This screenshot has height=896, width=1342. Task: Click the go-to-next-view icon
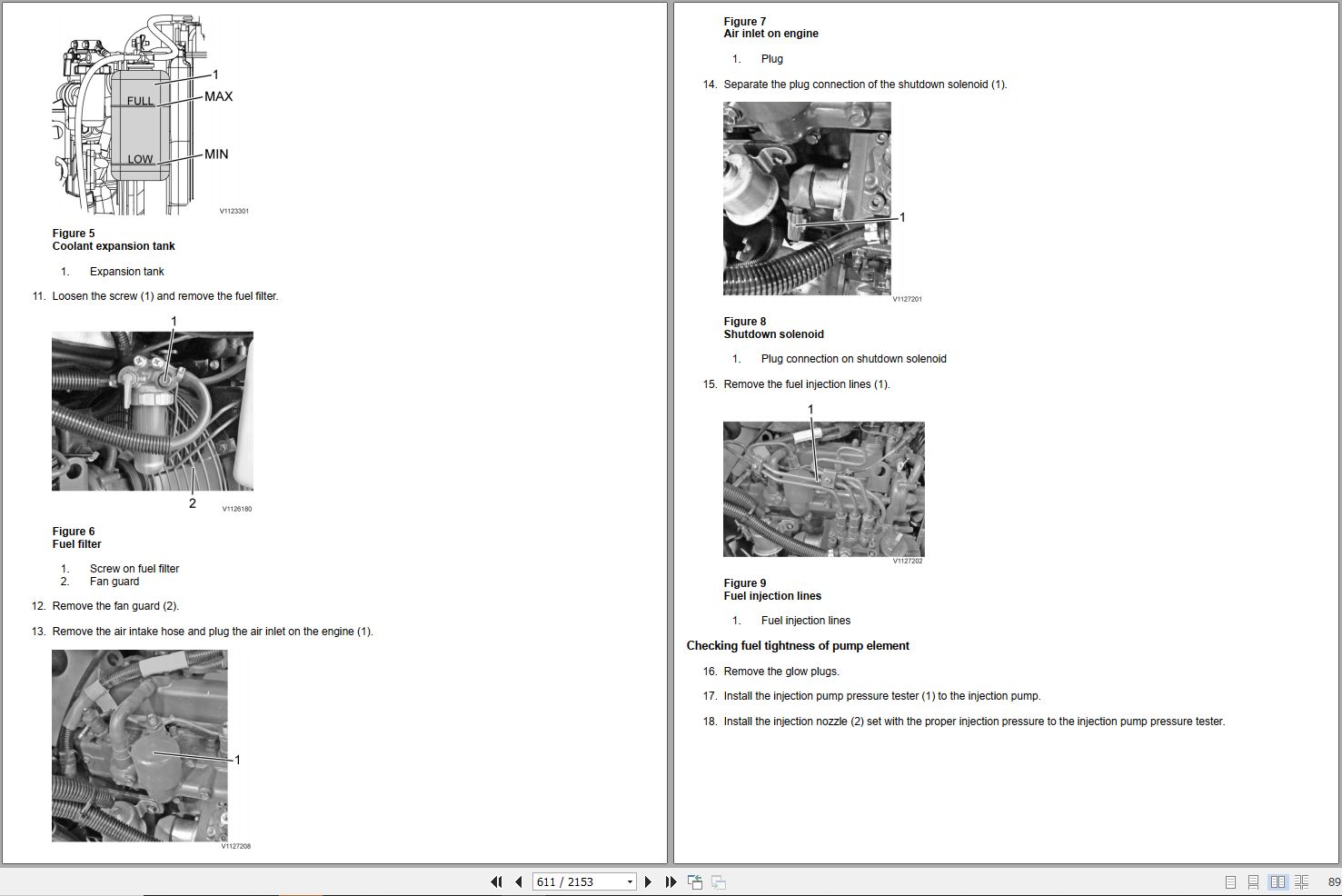point(718,881)
